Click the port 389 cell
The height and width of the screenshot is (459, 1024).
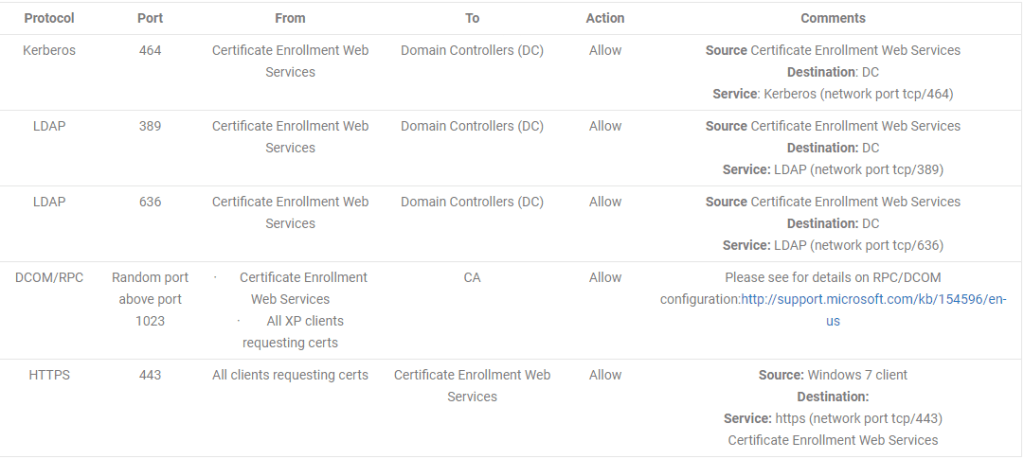coord(150,126)
